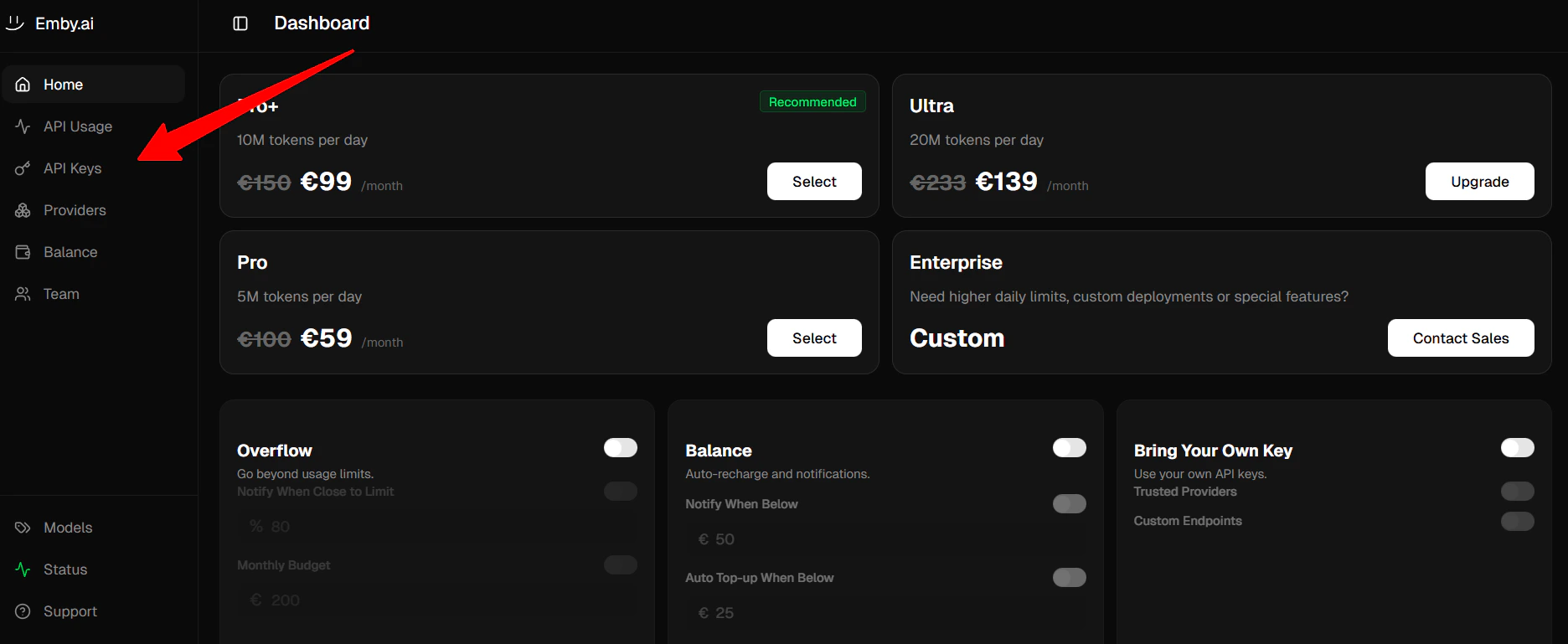Viewport: 1568px width, 644px height.
Task: Click the Balance wallet icon in sidebar
Action: 22,251
